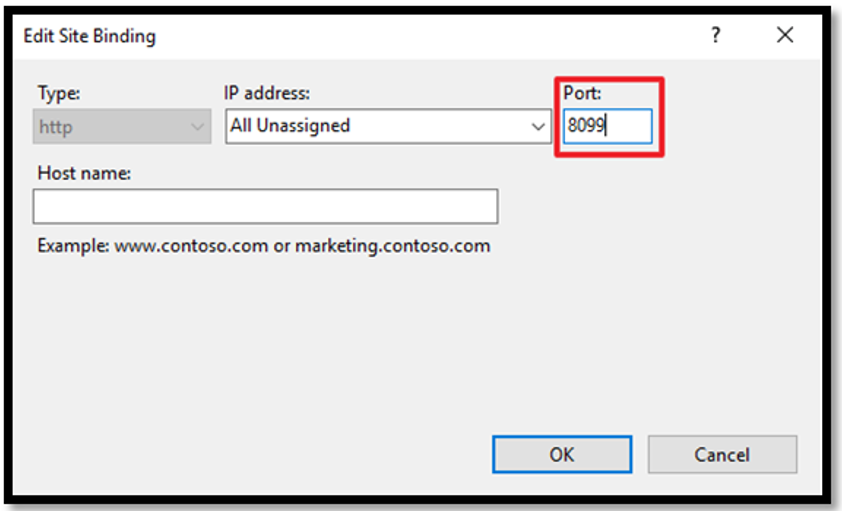Click the IP address: label
Viewport: 842px width, 511px height.
pos(267,93)
